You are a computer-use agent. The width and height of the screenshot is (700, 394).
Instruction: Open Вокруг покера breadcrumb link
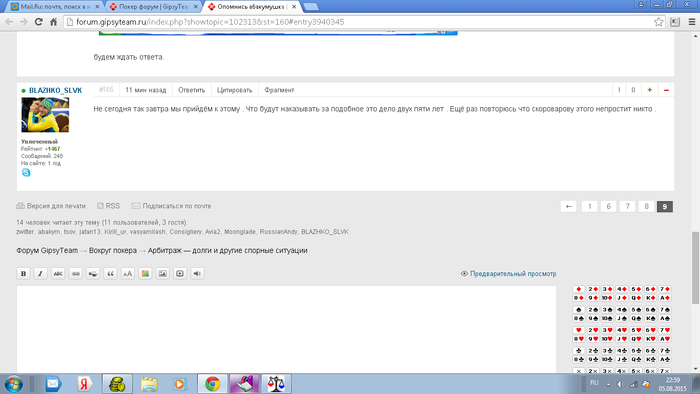tap(112, 250)
